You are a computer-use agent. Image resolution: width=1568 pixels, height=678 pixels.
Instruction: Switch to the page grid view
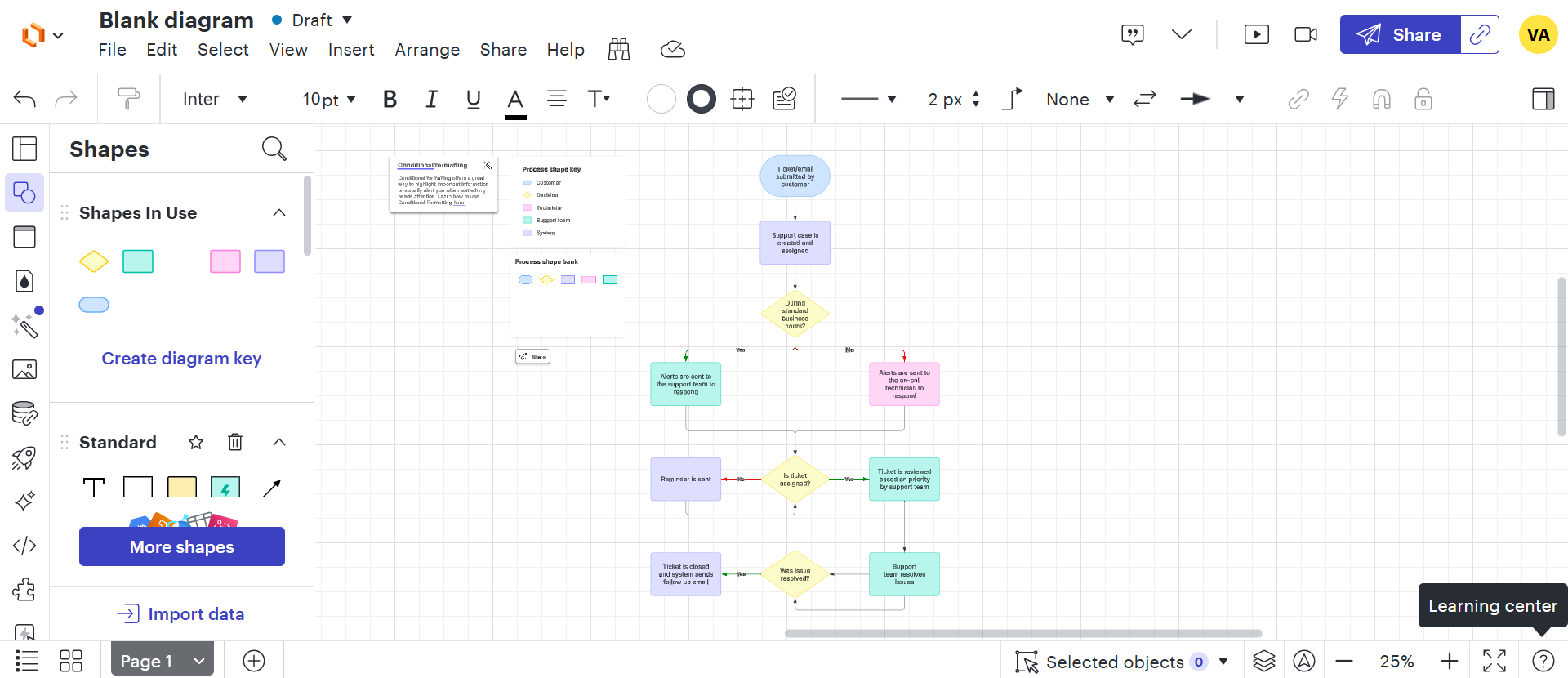(x=71, y=661)
